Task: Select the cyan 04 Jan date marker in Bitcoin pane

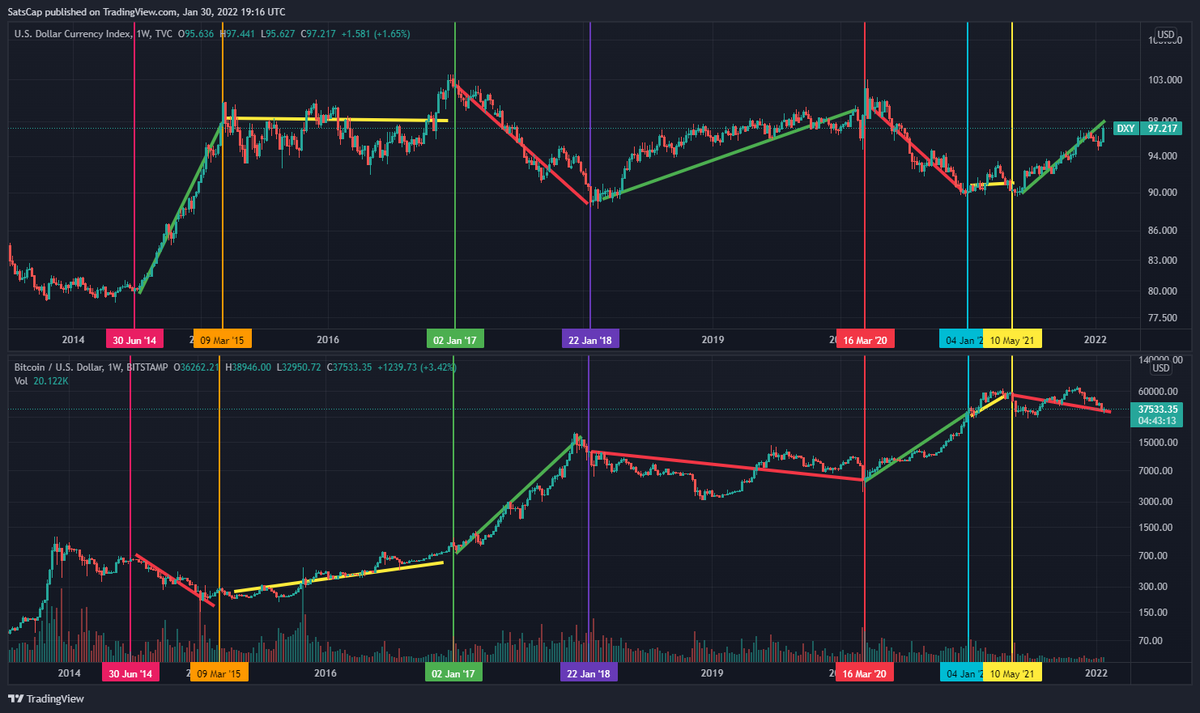Action: coord(962,674)
